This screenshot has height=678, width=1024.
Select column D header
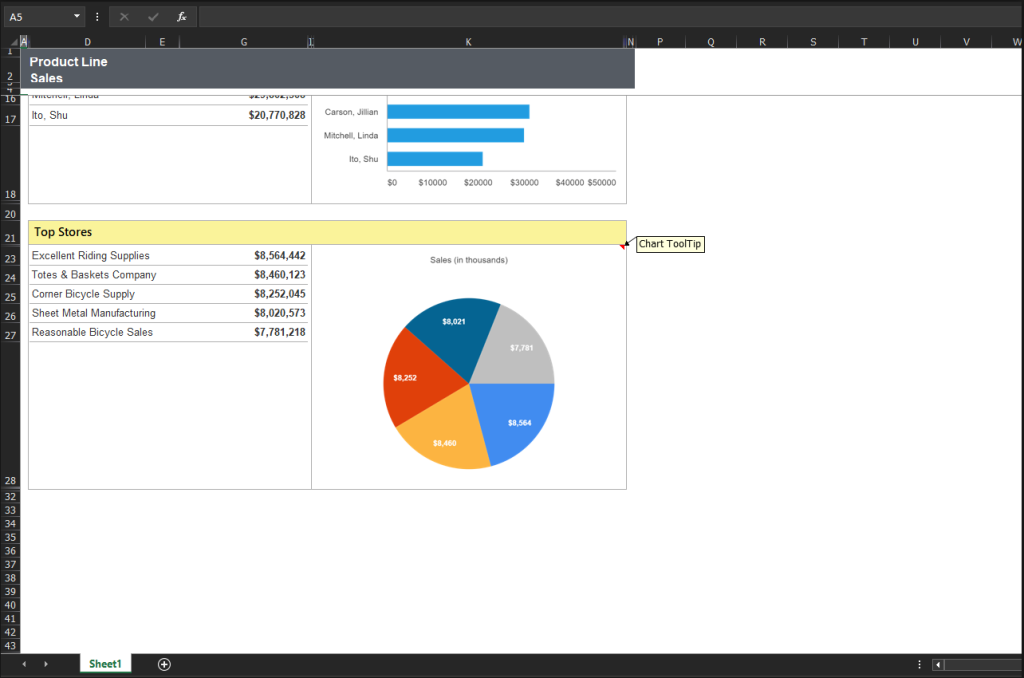[x=88, y=42]
